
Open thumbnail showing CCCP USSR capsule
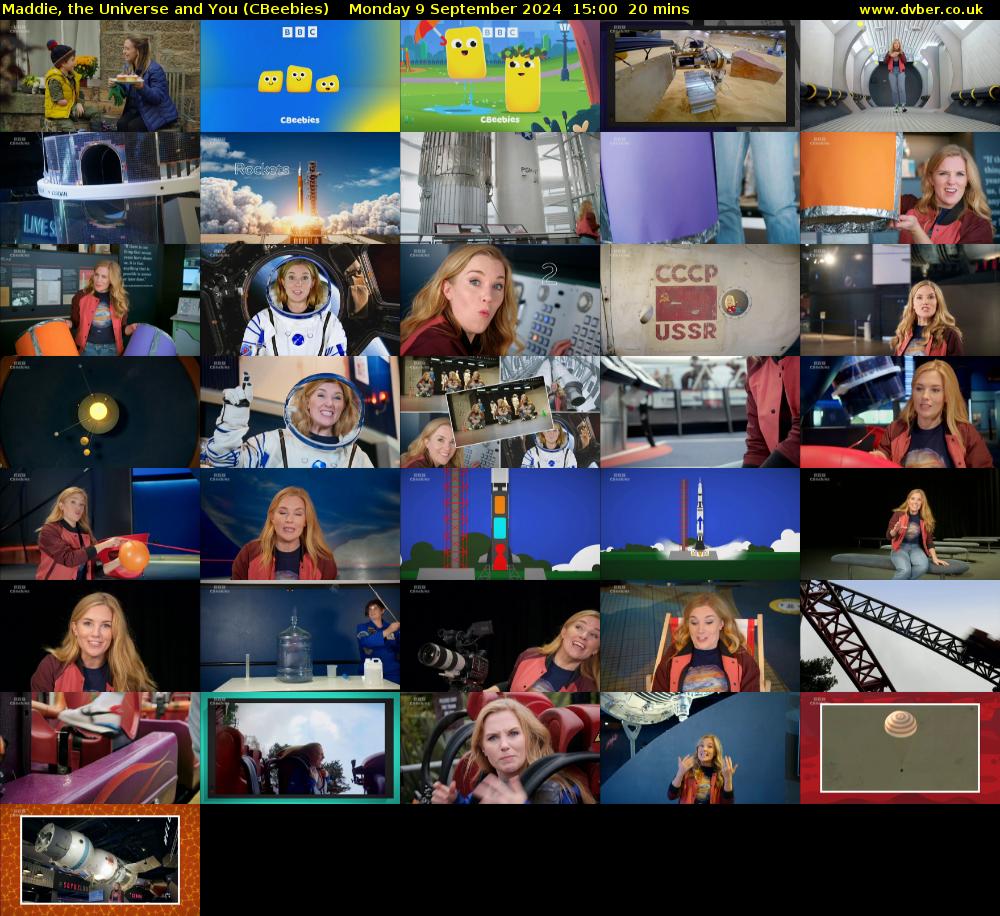pos(700,300)
